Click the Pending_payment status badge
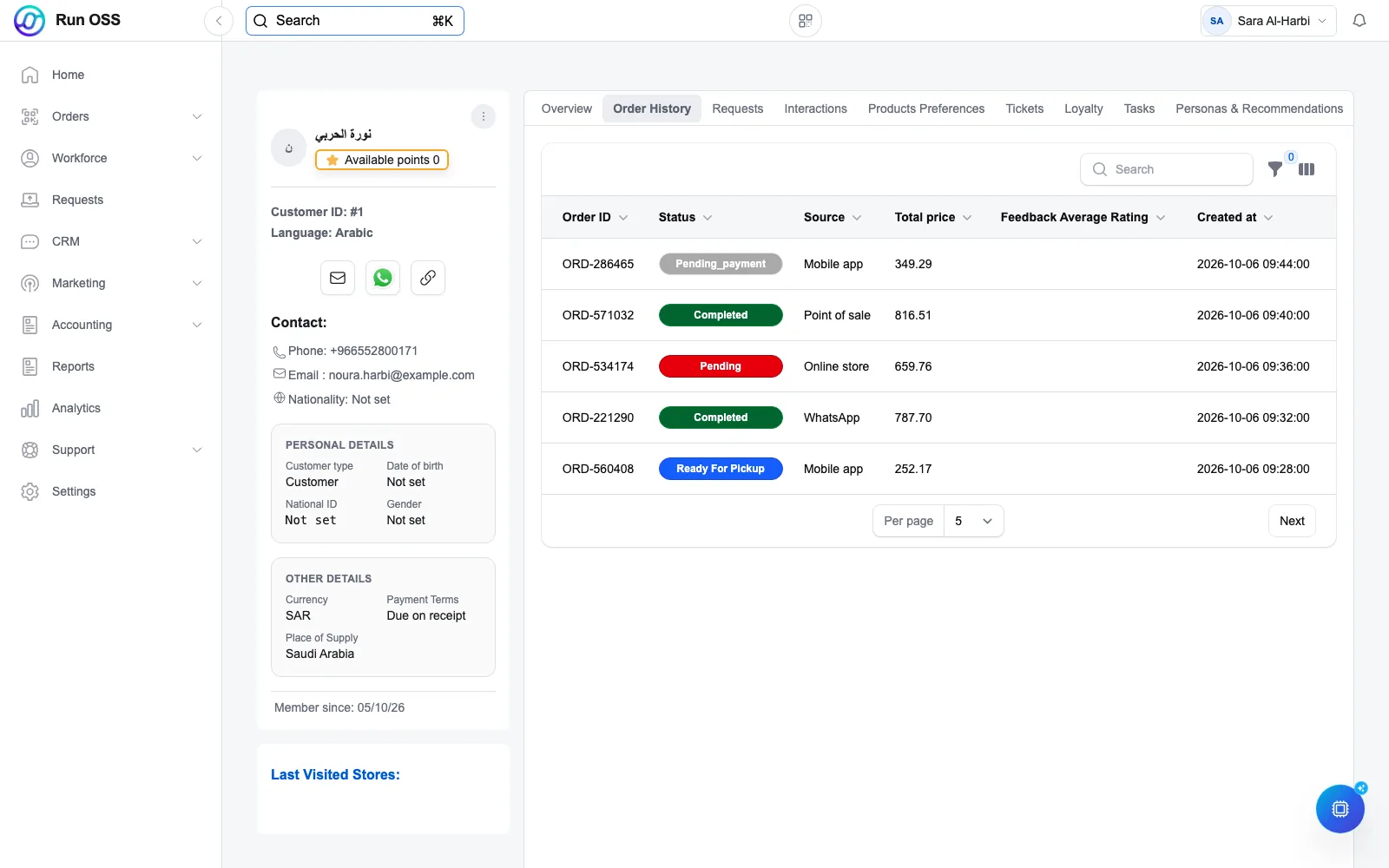 point(721,264)
